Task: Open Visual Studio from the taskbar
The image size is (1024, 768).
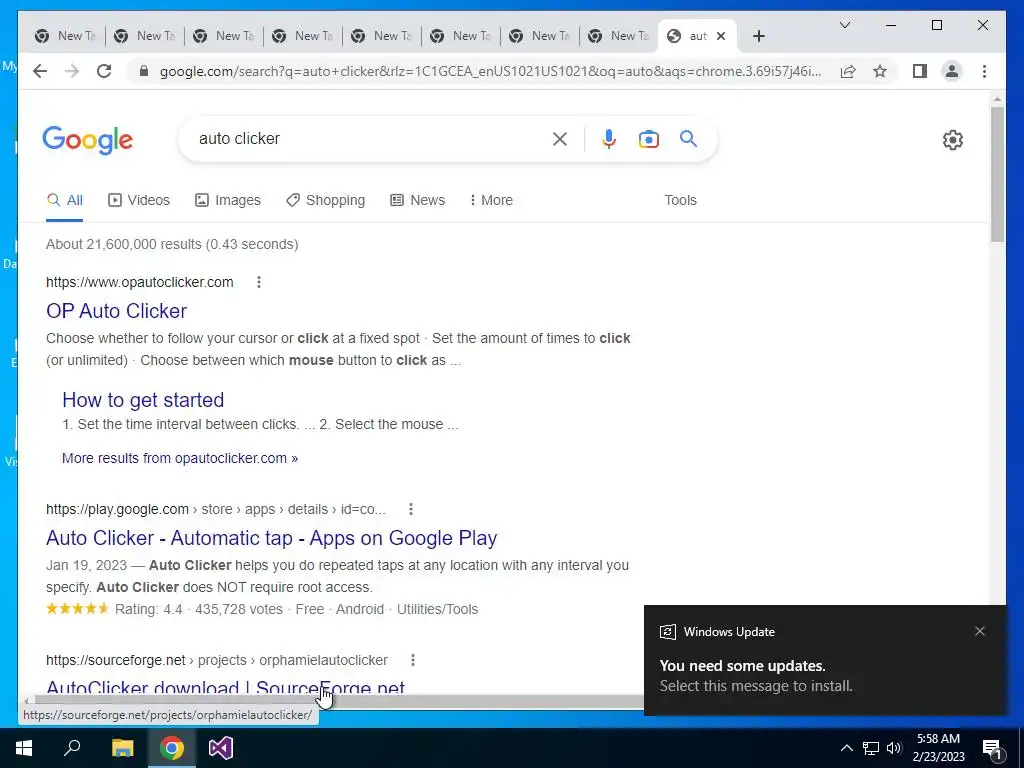Action: [x=221, y=748]
